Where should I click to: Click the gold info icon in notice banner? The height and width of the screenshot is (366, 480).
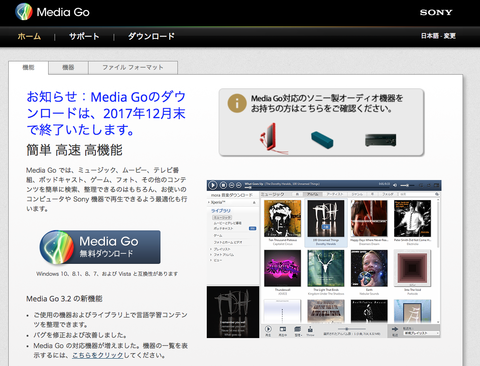pyautogui.click(x=237, y=103)
